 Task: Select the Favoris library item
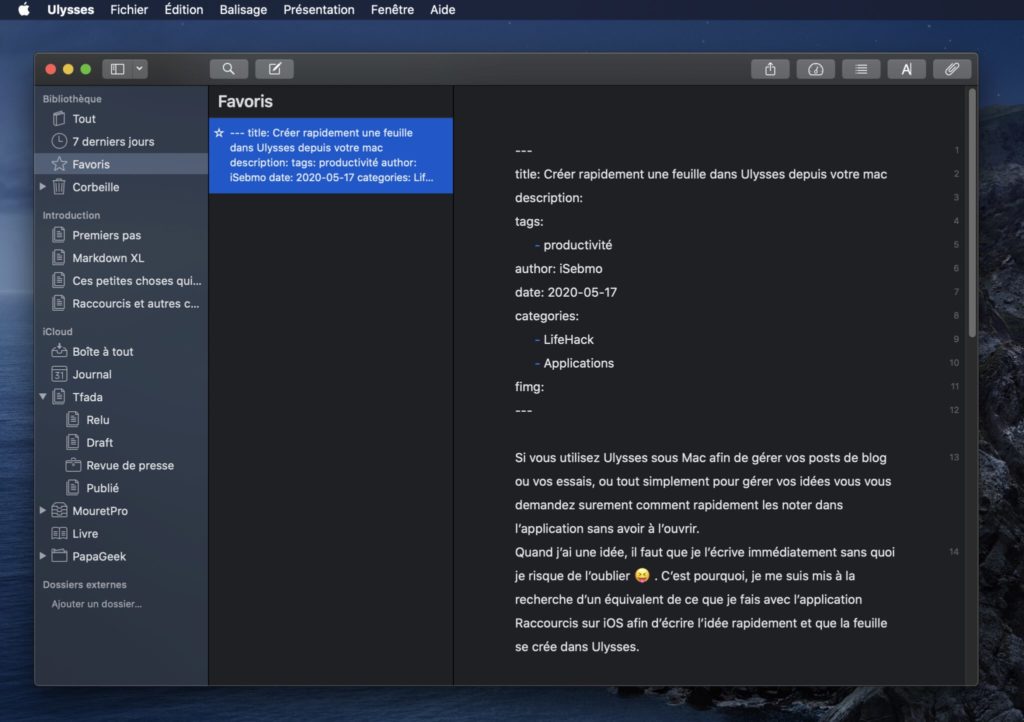click(x=90, y=164)
